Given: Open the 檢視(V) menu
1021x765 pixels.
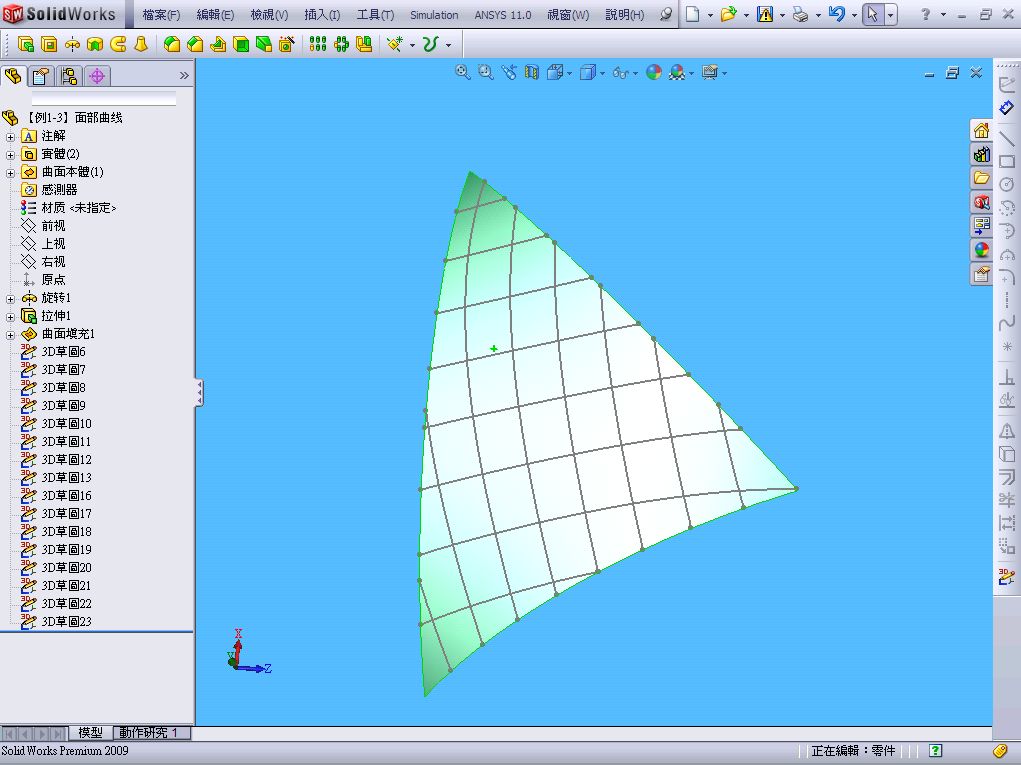Looking at the screenshot, I should click(x=269, y=14).
